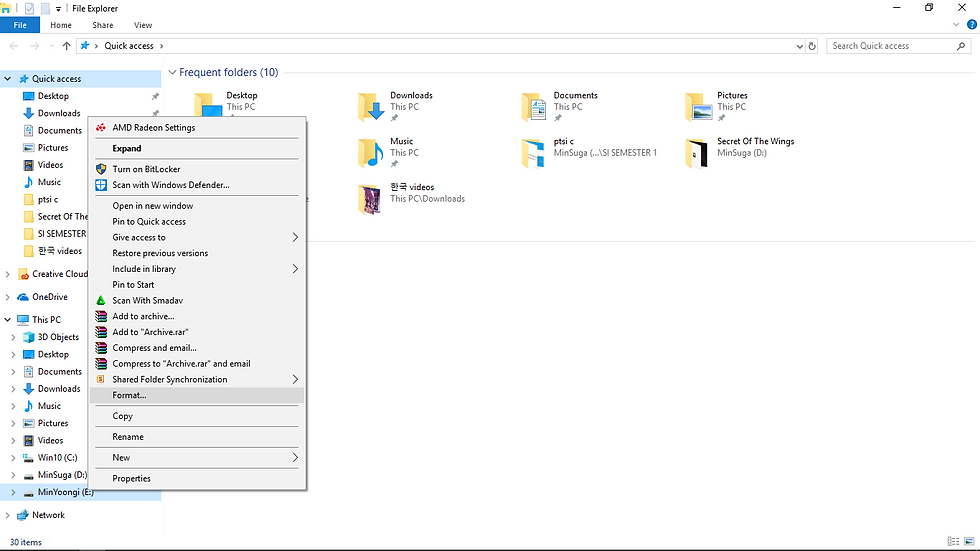Choose Properties in the context menu
Viewport: 980px width, 551px height.
197,479
